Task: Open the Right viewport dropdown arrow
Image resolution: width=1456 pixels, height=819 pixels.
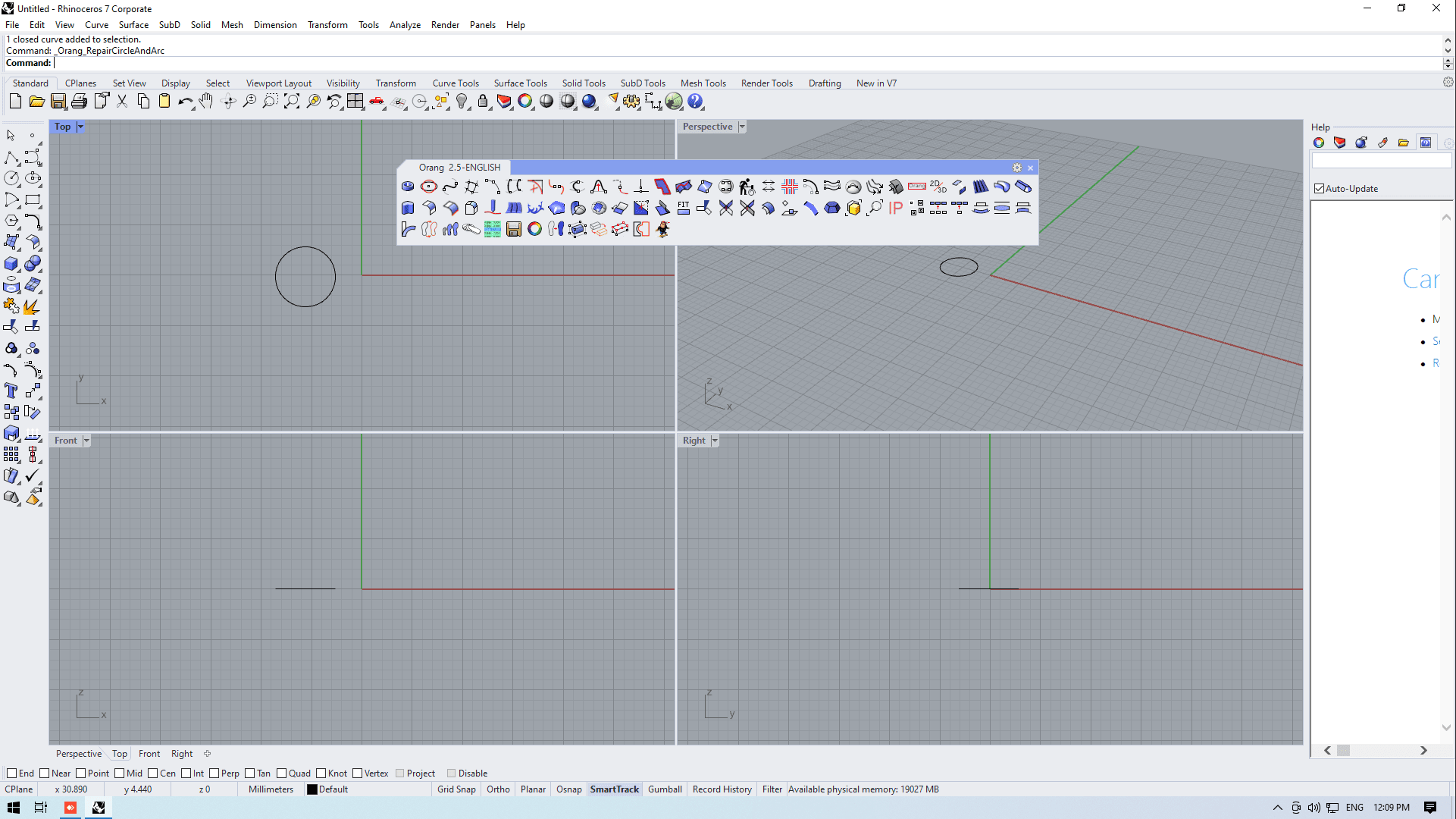Action: click(x=715, y=441)
